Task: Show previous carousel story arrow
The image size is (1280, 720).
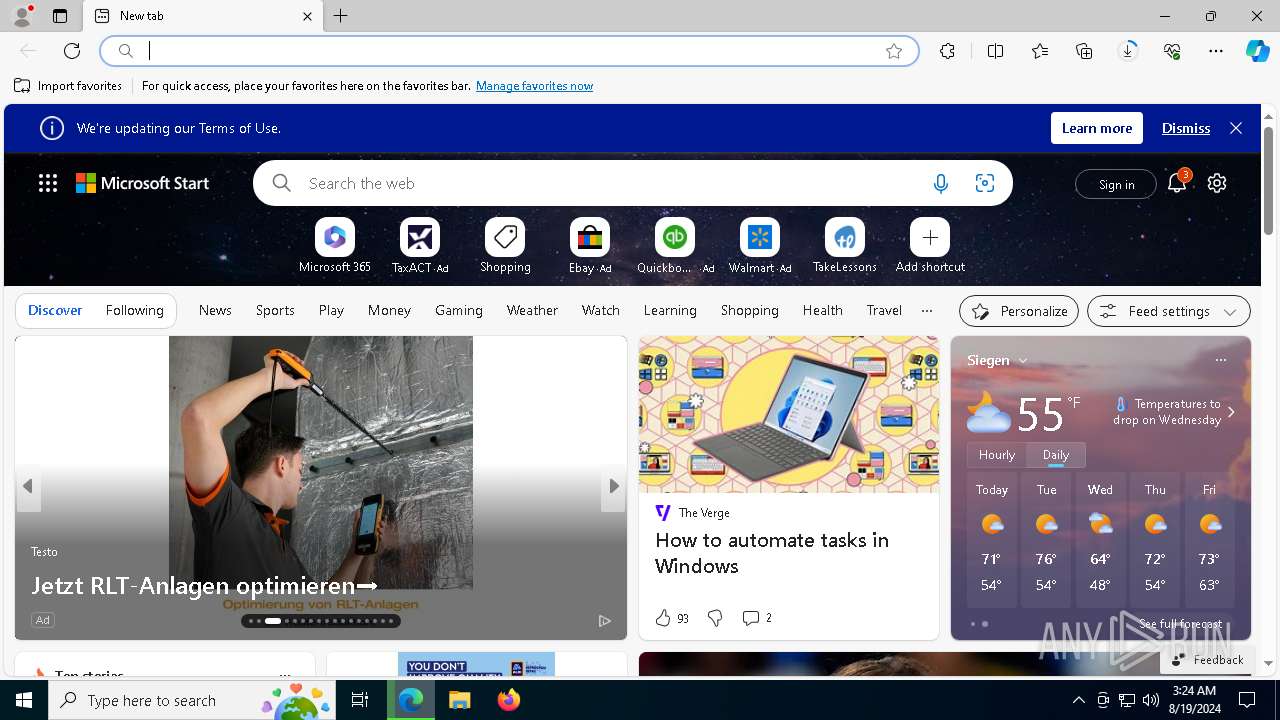Action: pos(28,487)
